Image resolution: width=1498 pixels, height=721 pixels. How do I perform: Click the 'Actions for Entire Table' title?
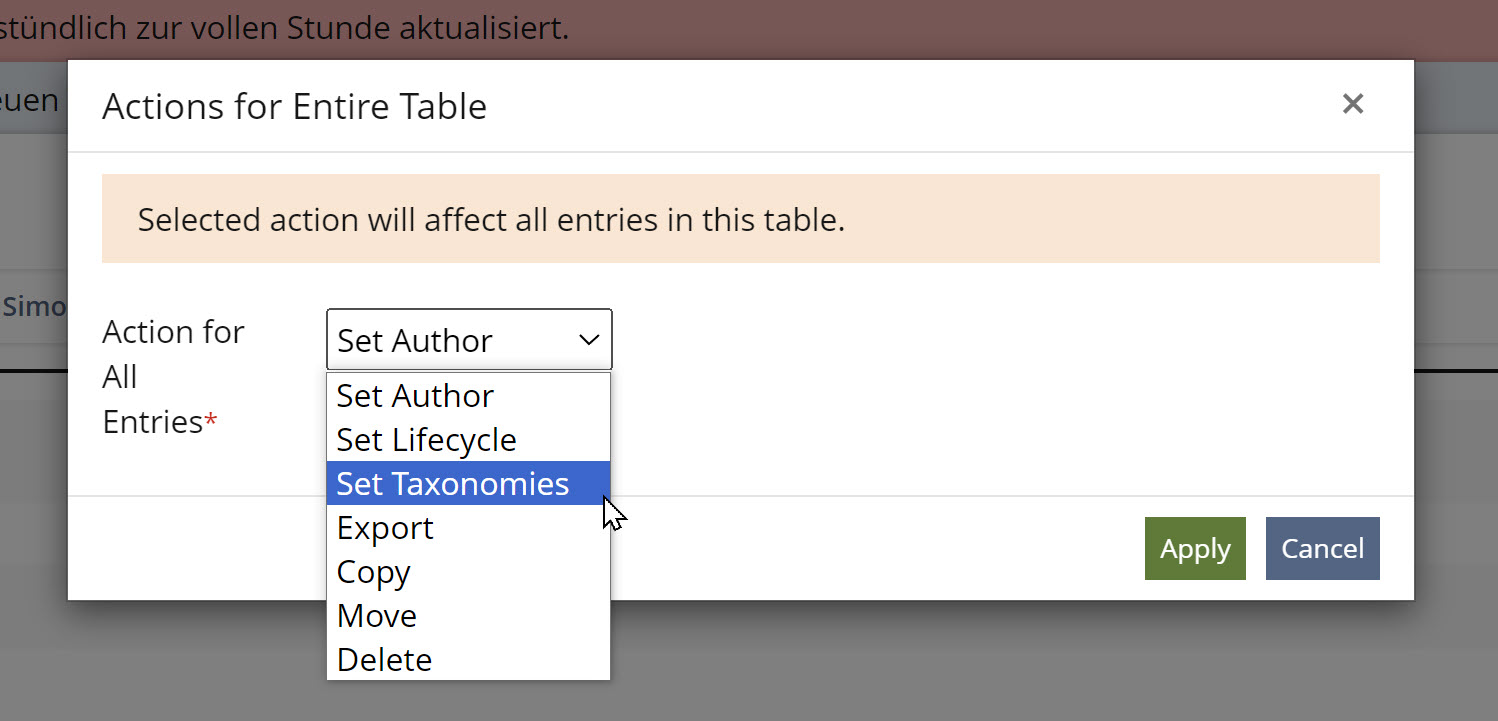point(294,106)
